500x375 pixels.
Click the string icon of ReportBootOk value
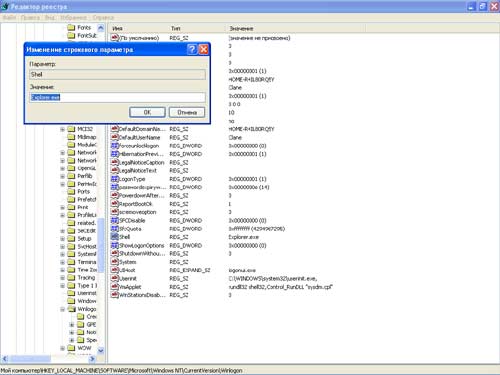point(115,204)
